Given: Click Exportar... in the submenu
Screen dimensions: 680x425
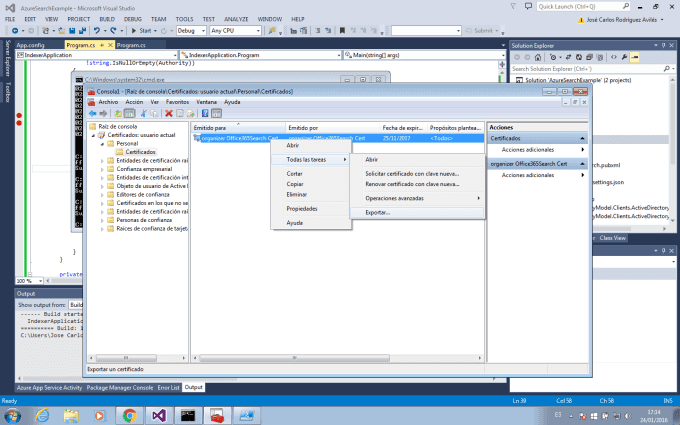Looking at the screenshot, I should click(x=417, y=212).
